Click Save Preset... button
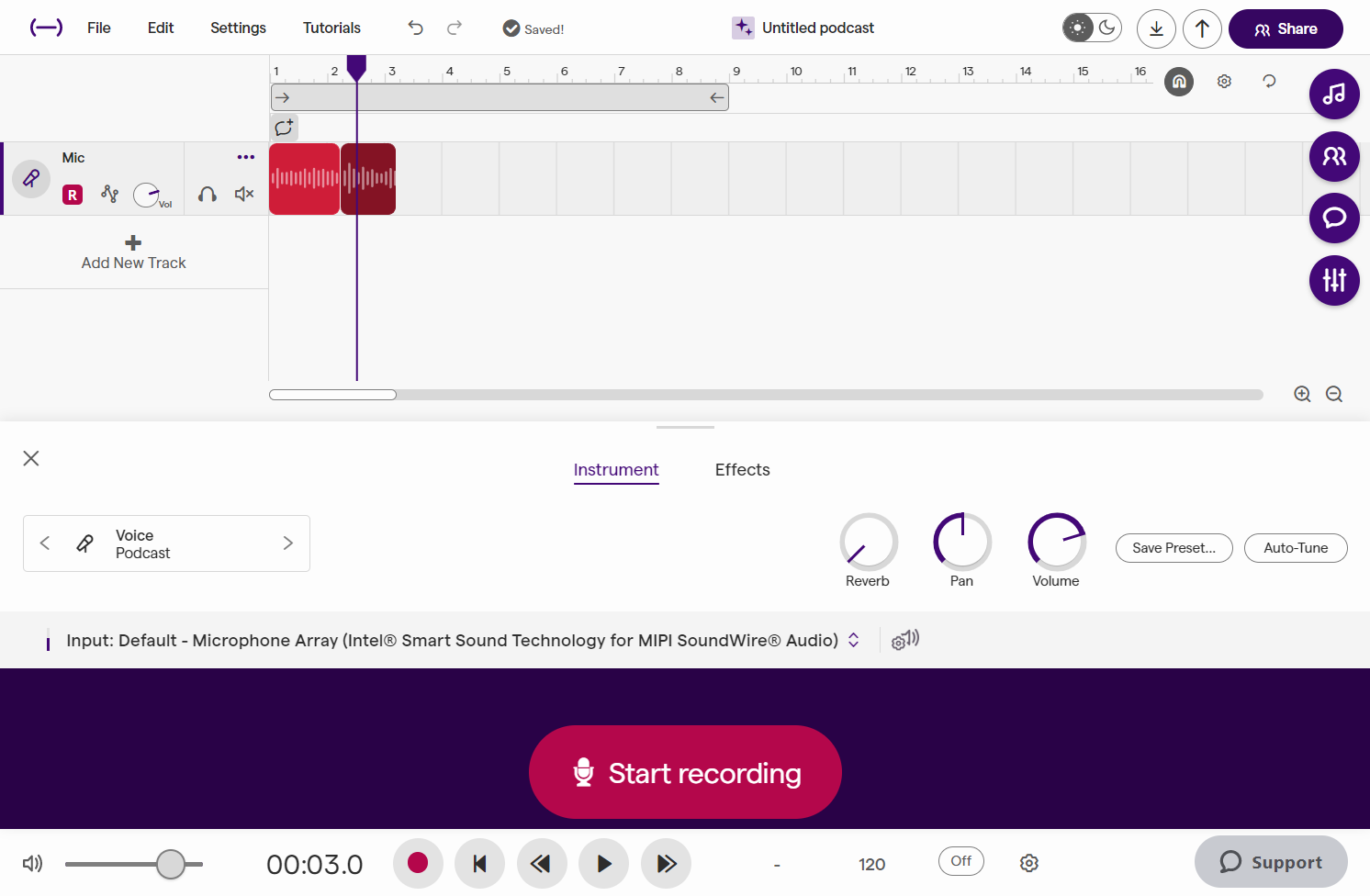Screen dimensions: 1370x896 (1174, 548)
